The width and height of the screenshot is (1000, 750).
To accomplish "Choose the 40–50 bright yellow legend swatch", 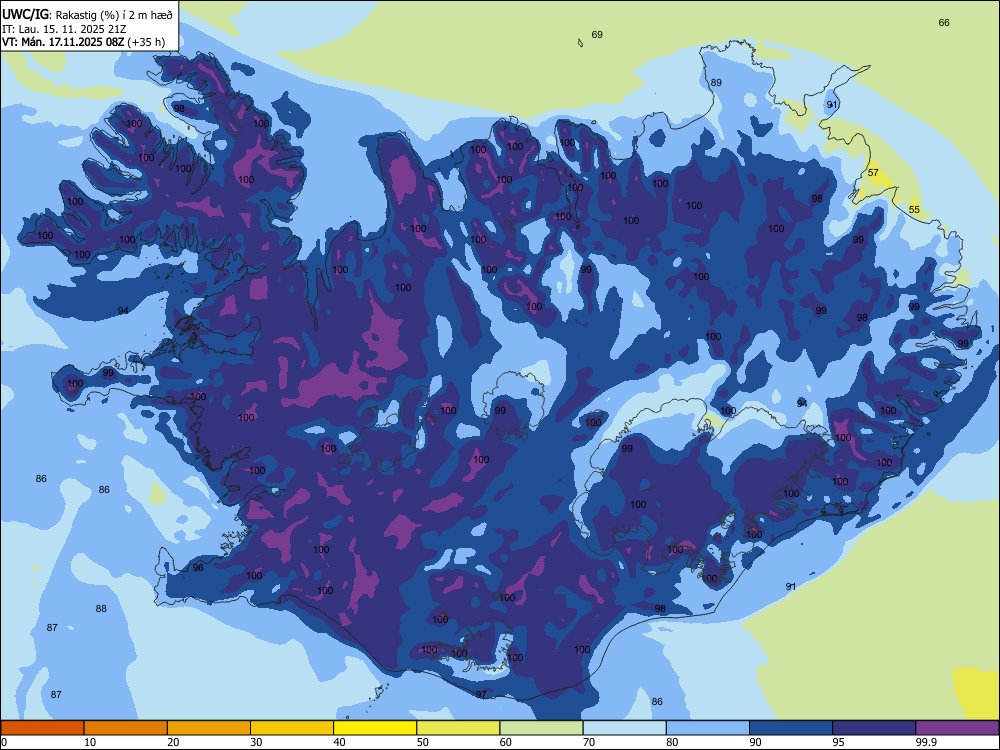I will click(x=375, y=728).
